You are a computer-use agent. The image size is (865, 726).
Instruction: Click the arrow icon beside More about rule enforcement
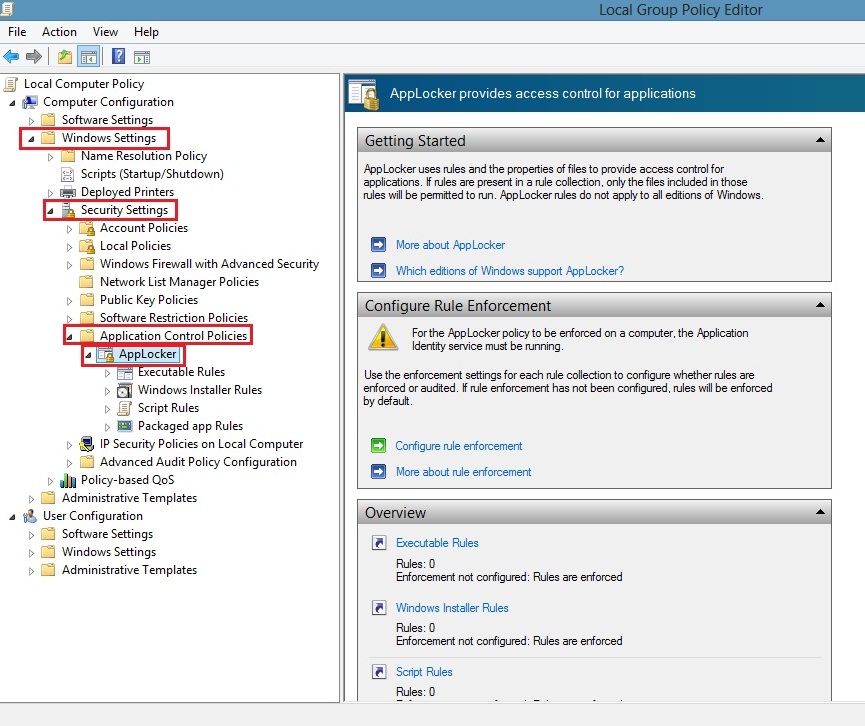click(x=378, y=472)
